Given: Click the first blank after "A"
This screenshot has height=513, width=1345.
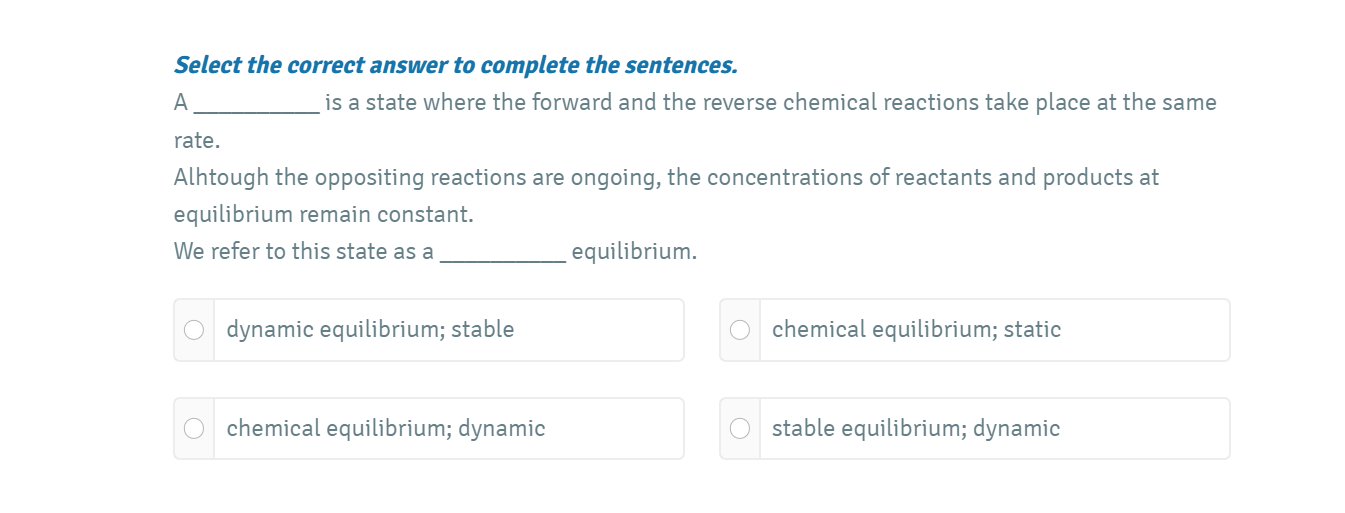Looking at the screenshot, I should coord(257,105).
